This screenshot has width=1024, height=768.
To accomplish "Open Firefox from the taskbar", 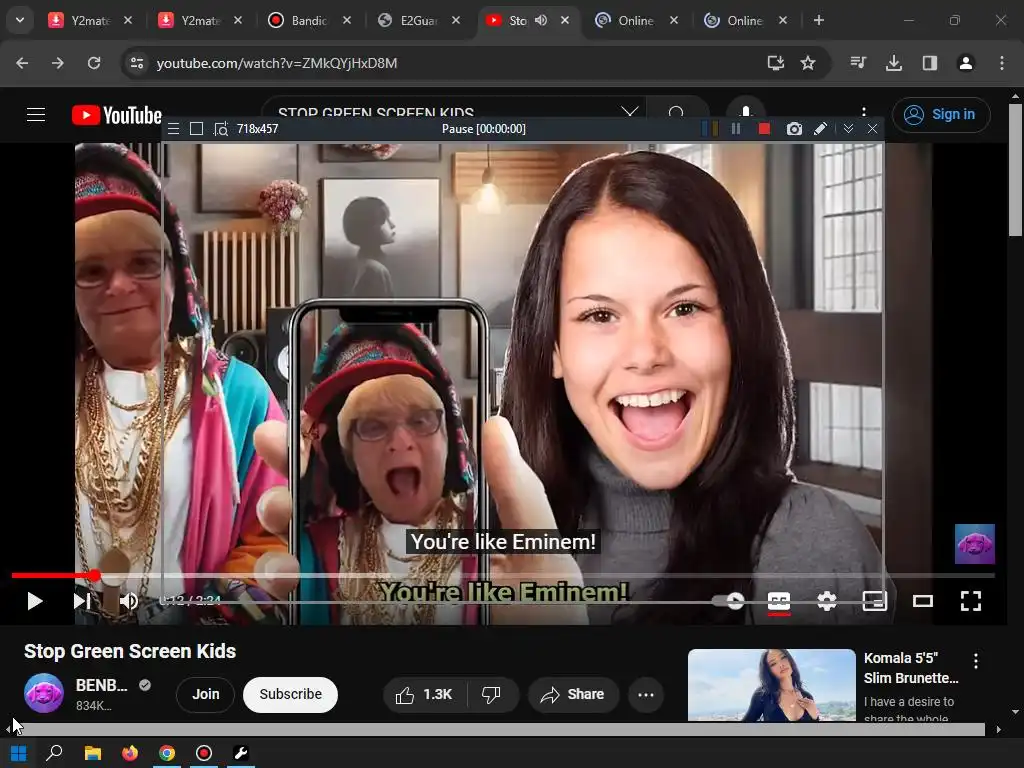I will tap(129, 754).
